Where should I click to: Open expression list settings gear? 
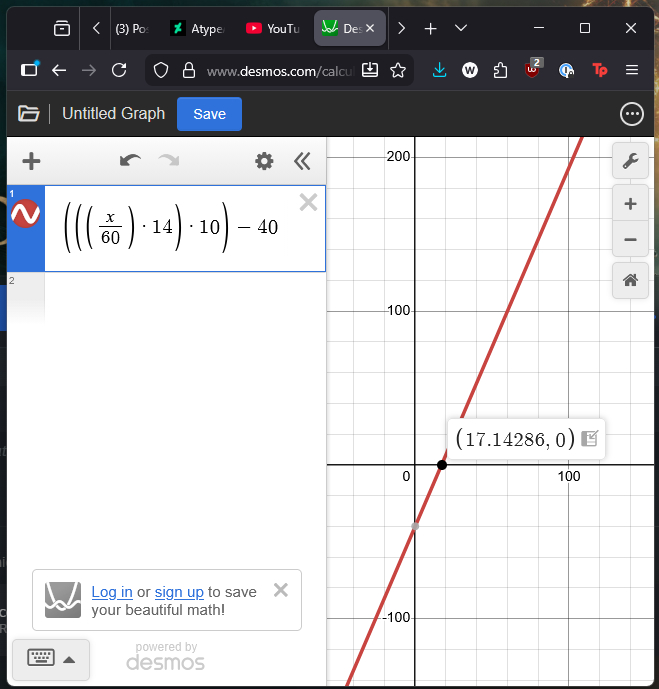(264, 161)
